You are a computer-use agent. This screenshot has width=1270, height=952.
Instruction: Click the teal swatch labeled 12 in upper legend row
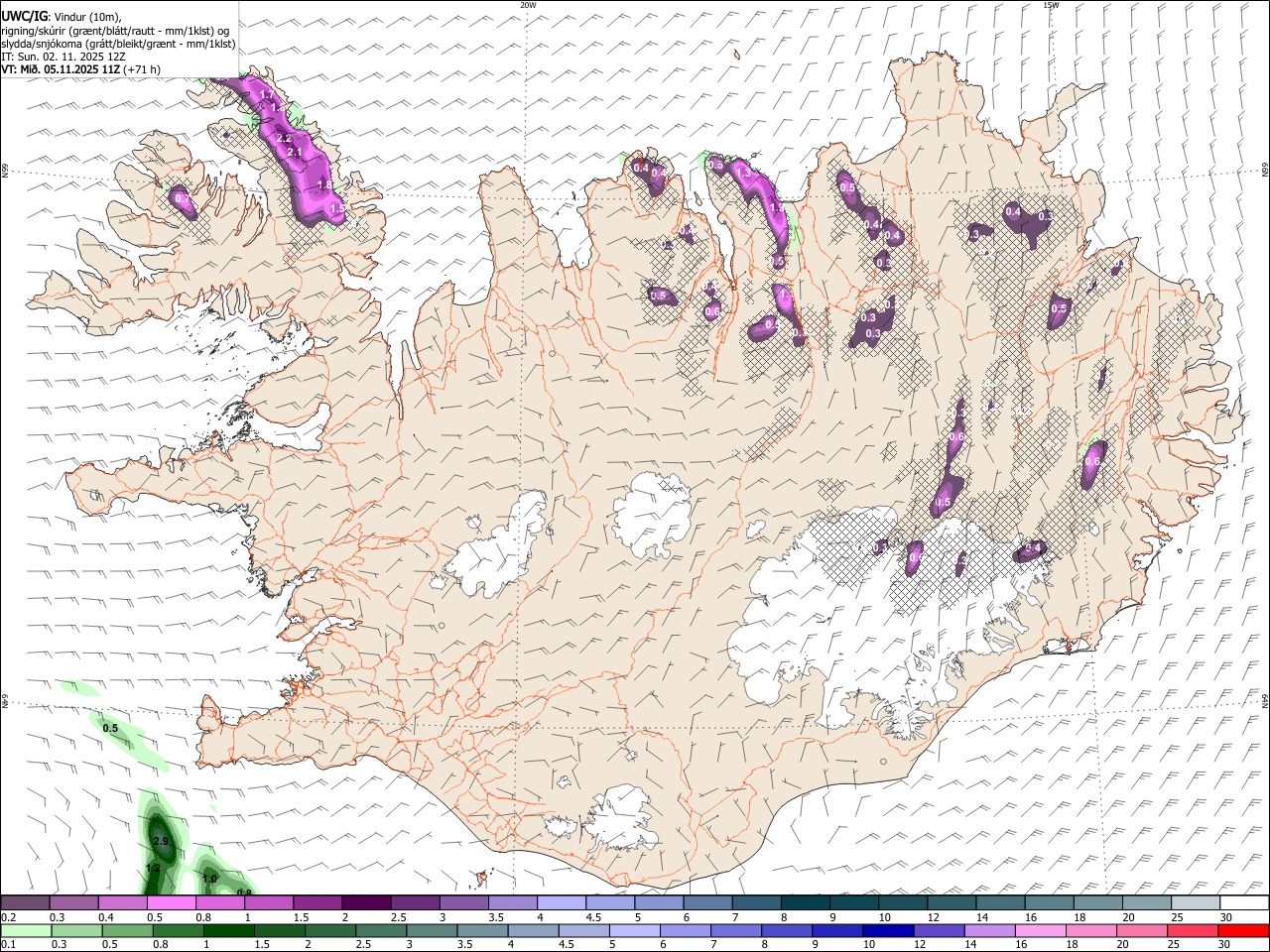952,902
